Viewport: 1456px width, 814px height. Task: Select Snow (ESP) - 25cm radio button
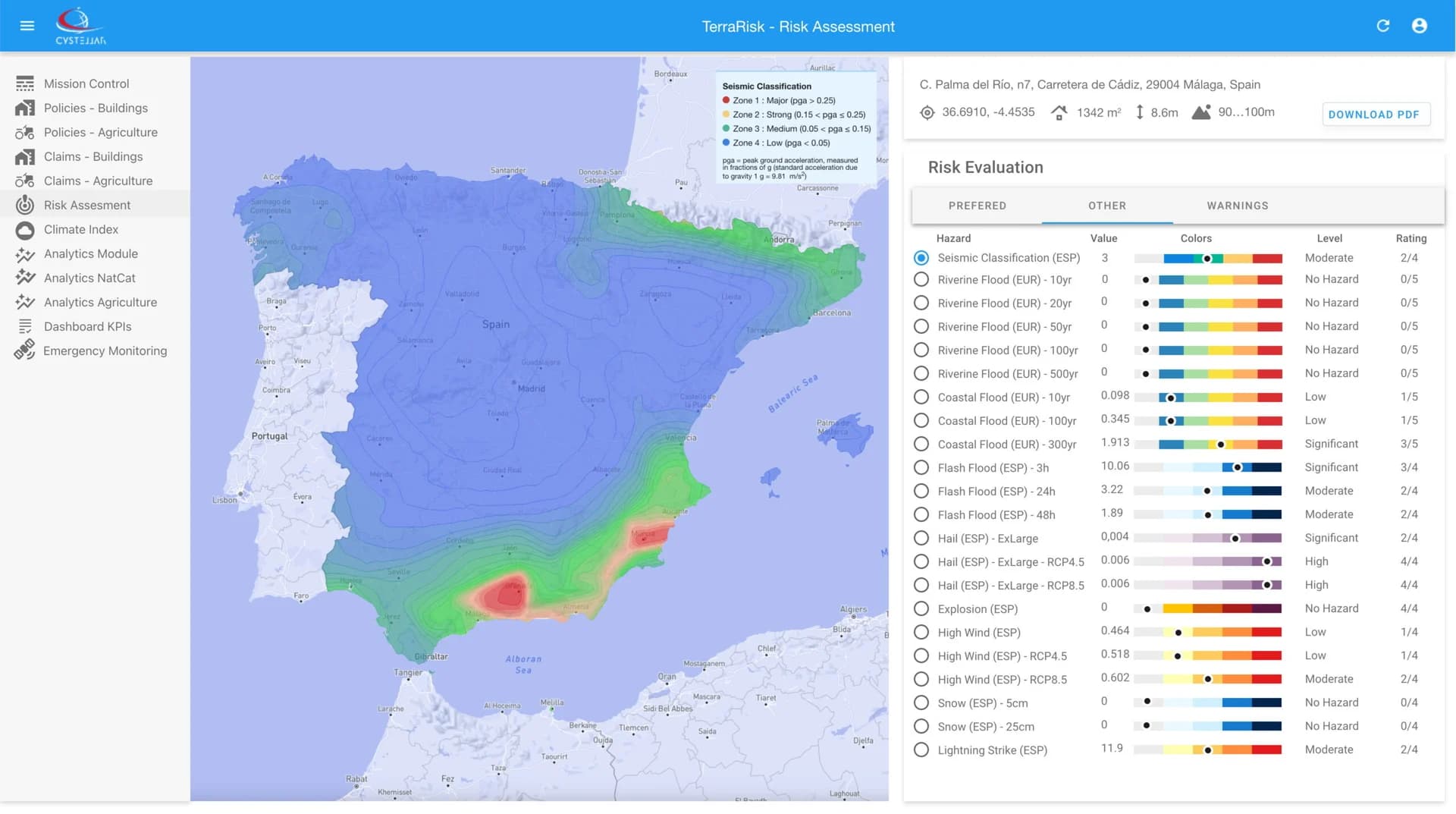921,726
